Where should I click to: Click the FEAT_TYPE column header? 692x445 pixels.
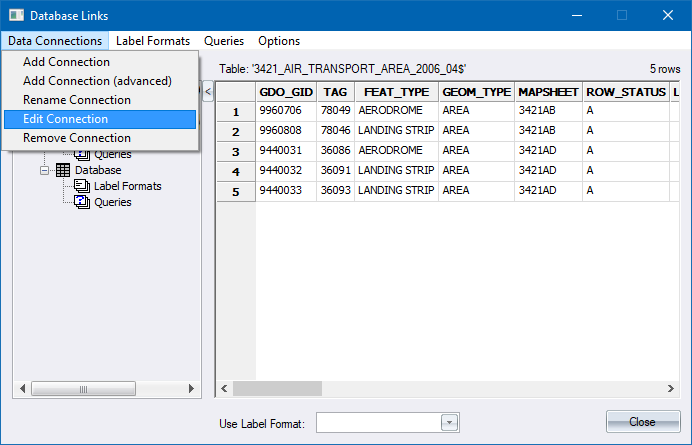pos(397,92)
